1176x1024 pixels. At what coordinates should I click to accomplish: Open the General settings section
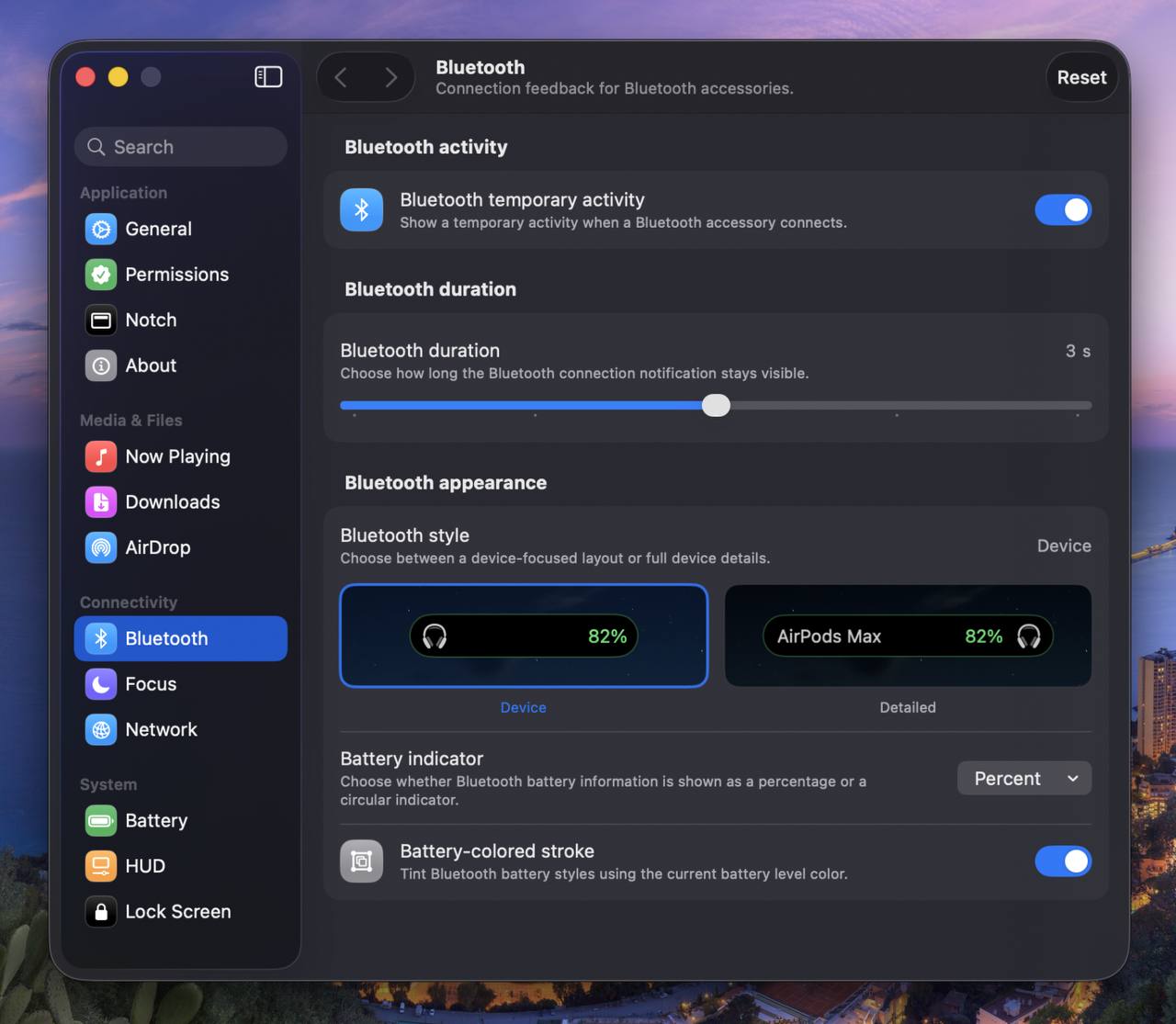(158, 230)
